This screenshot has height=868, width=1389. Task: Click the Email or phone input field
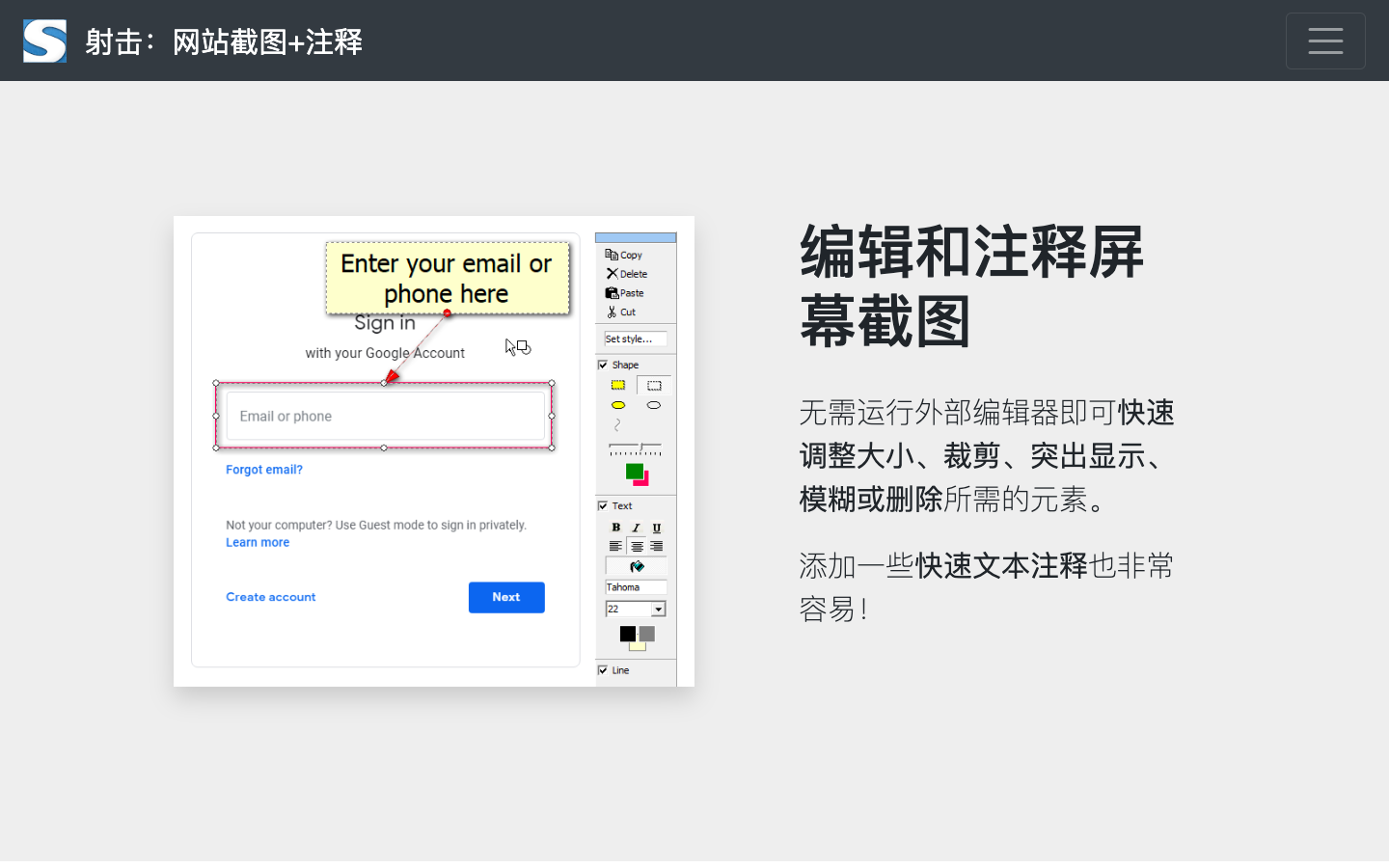pos(385,416)
